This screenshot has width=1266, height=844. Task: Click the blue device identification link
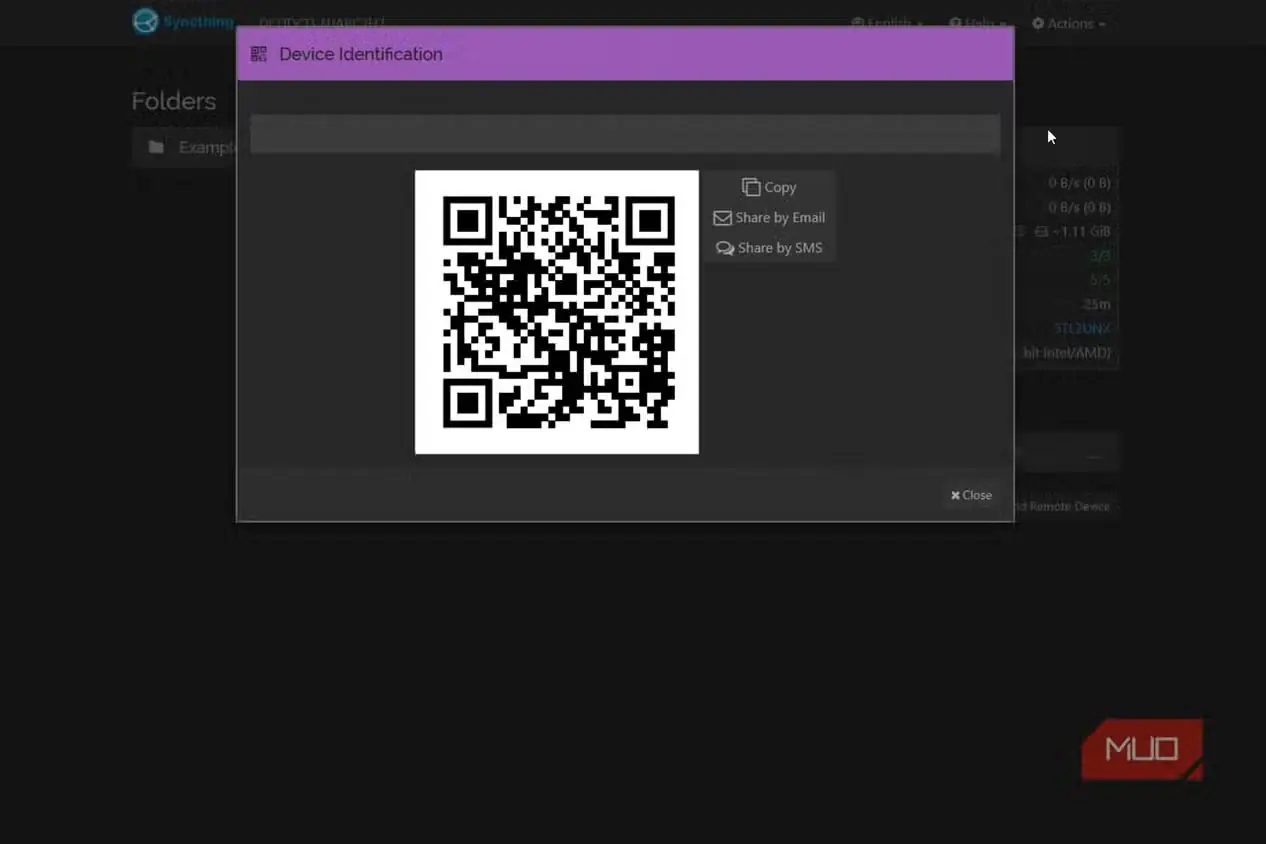pos(1082,328)
